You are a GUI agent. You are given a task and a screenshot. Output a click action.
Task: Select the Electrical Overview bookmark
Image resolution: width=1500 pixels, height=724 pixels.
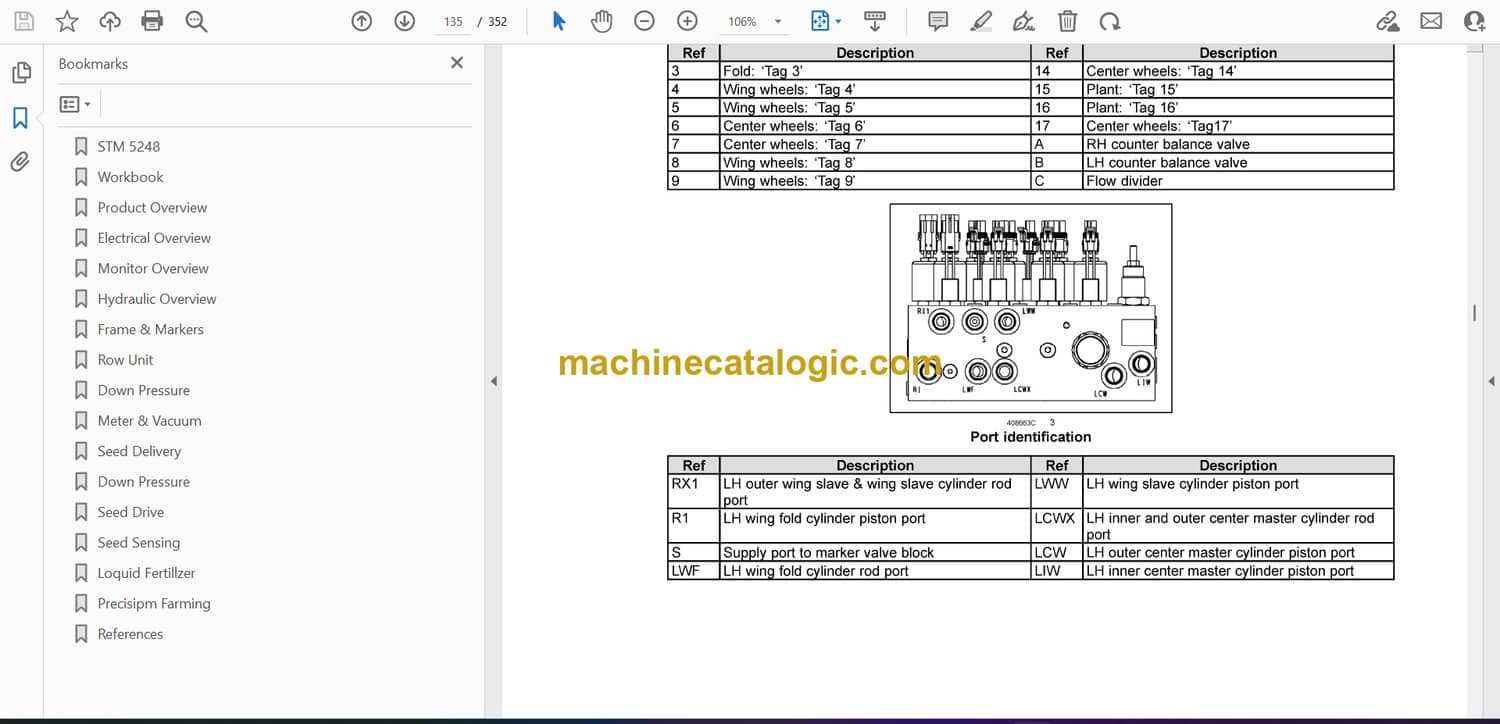click(154, 238)
